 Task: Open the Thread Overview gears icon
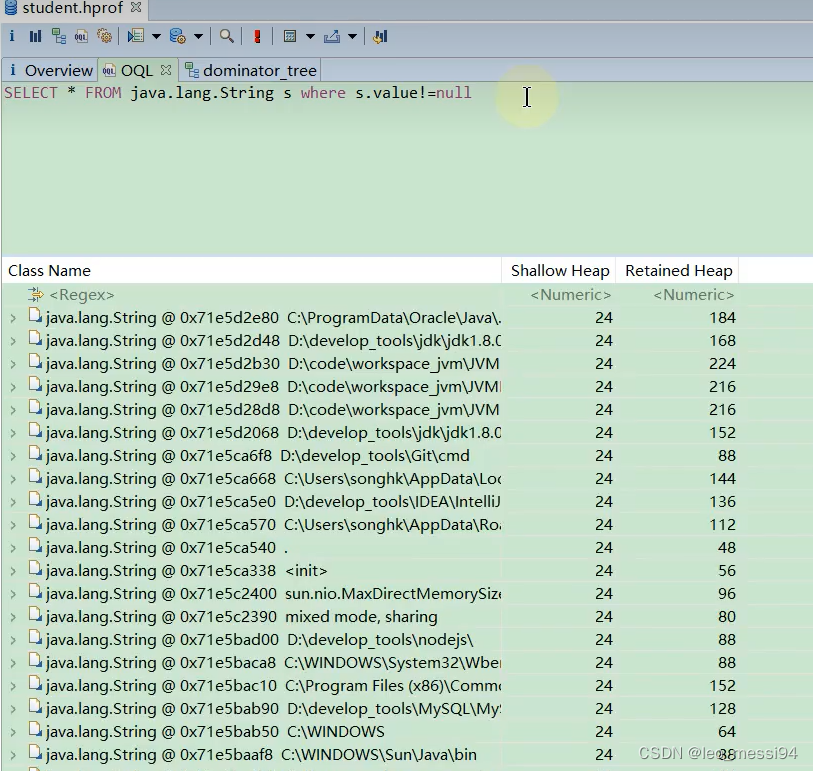point(104,36)
